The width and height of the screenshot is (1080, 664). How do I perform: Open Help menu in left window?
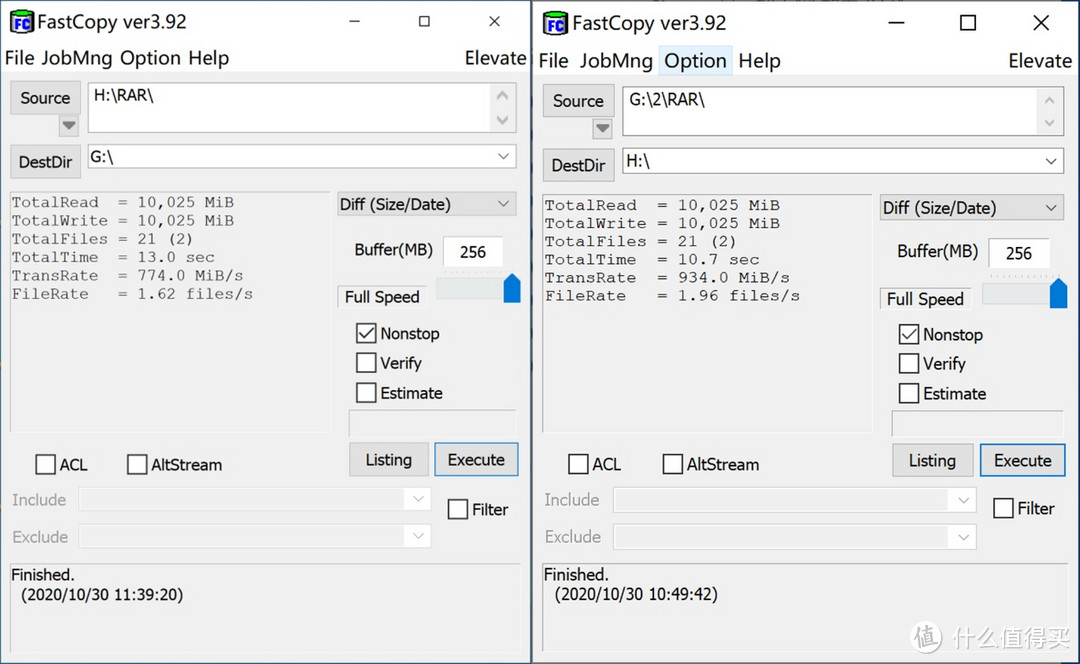pos(209,58)
